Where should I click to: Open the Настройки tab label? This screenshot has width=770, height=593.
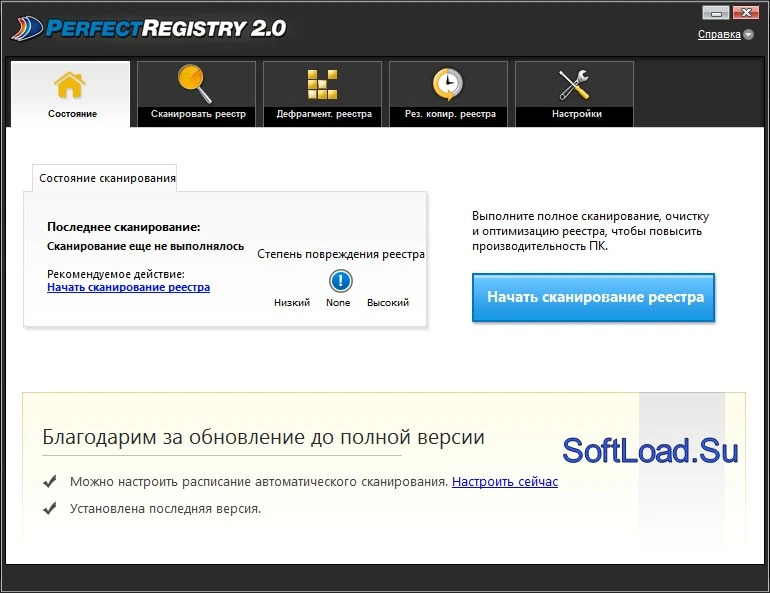(577, 114)
